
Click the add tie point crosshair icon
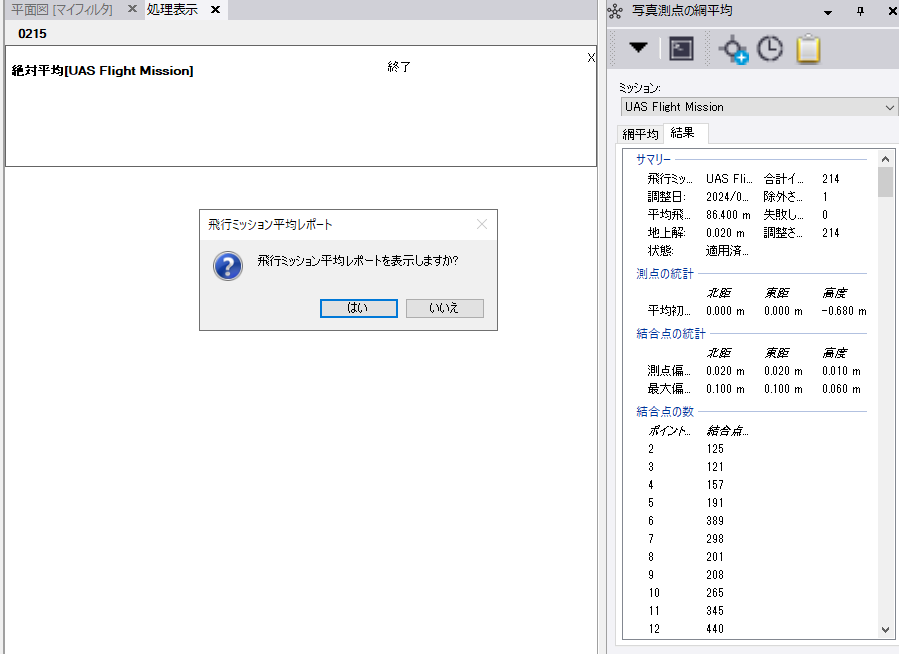734,49
